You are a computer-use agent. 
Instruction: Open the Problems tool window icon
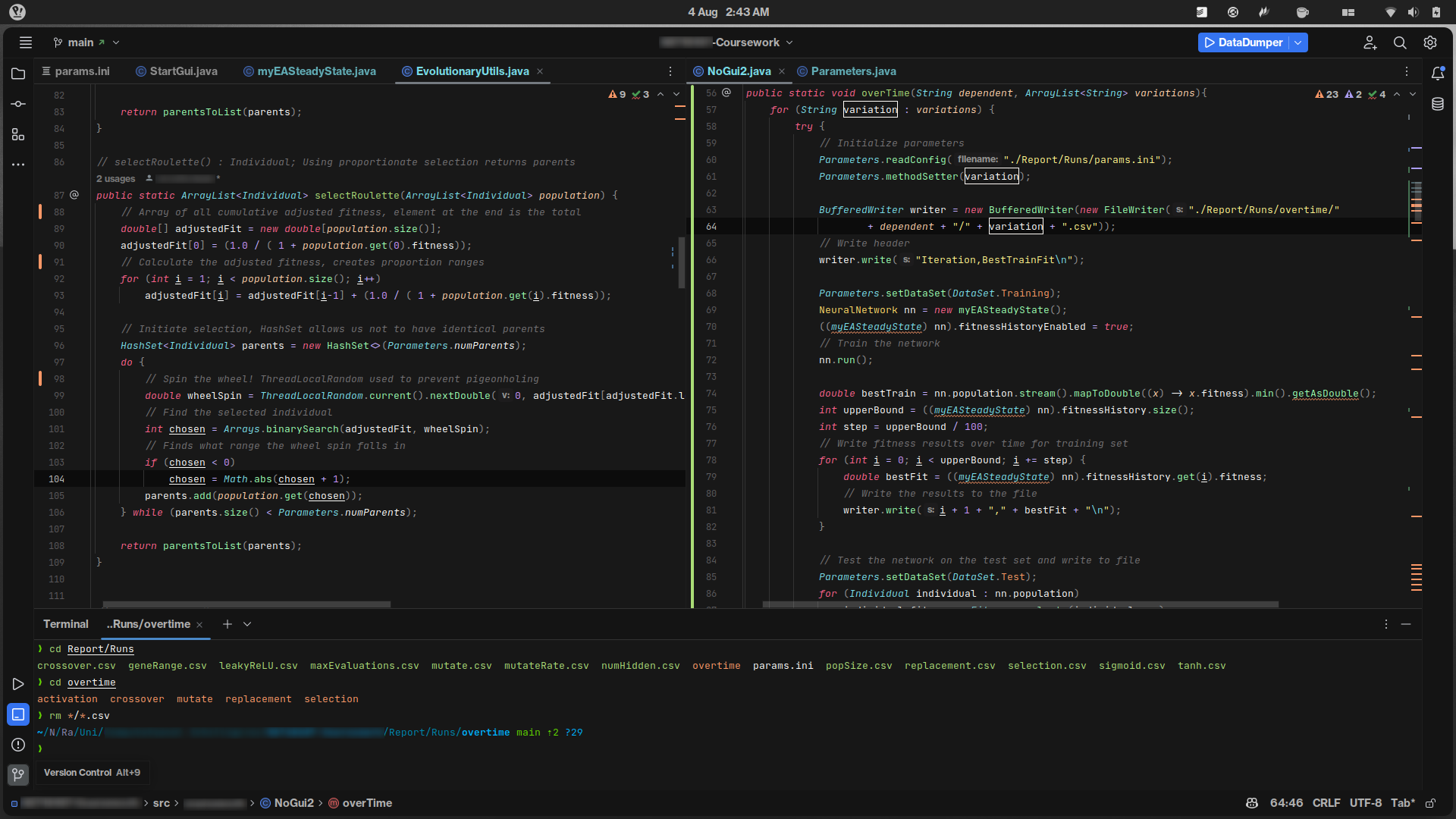tap(18, 745)
